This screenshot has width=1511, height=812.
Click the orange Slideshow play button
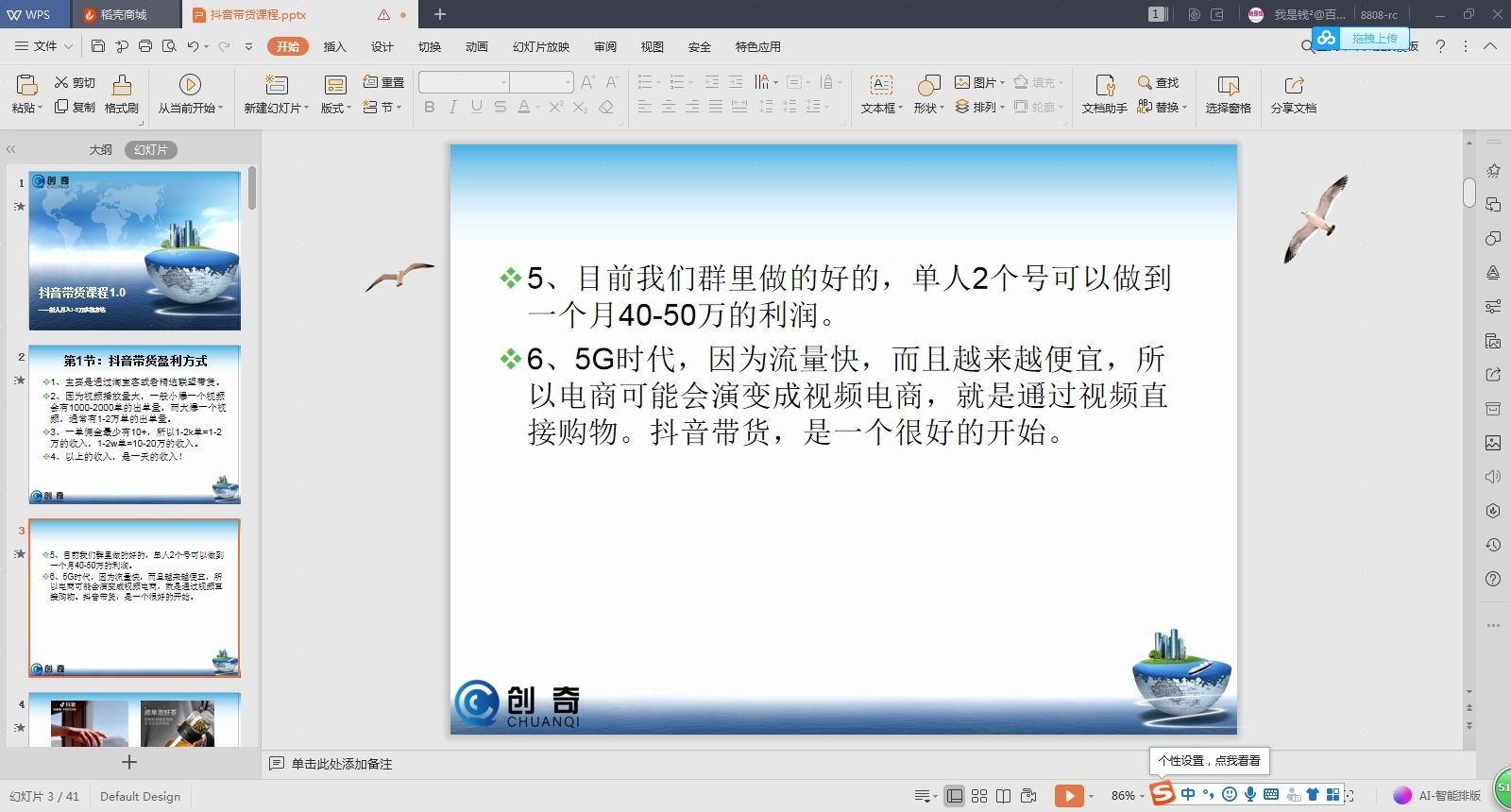1069,796
